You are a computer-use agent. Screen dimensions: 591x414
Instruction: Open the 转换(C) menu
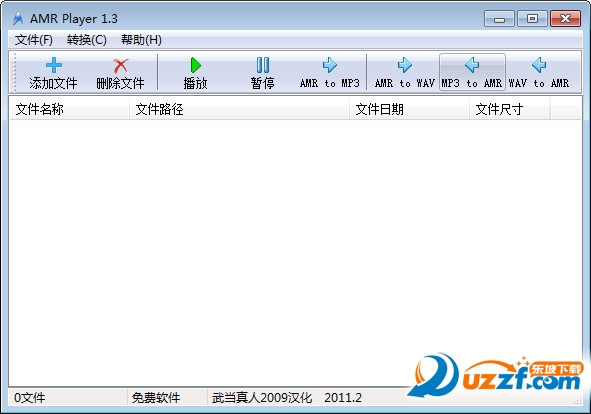coord(87,40)
